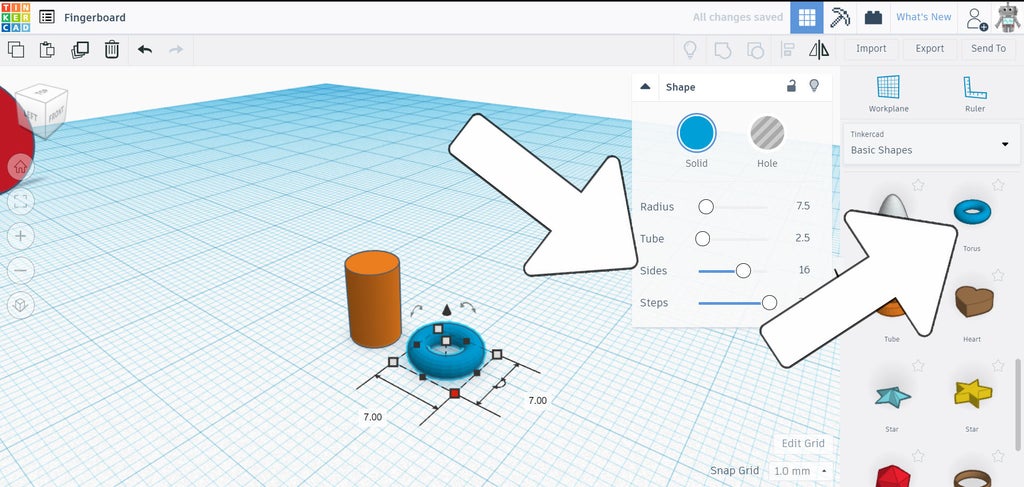Click the black height cone handle above torus
This screenshot has height=487, width=1024.
click(447, 310)
